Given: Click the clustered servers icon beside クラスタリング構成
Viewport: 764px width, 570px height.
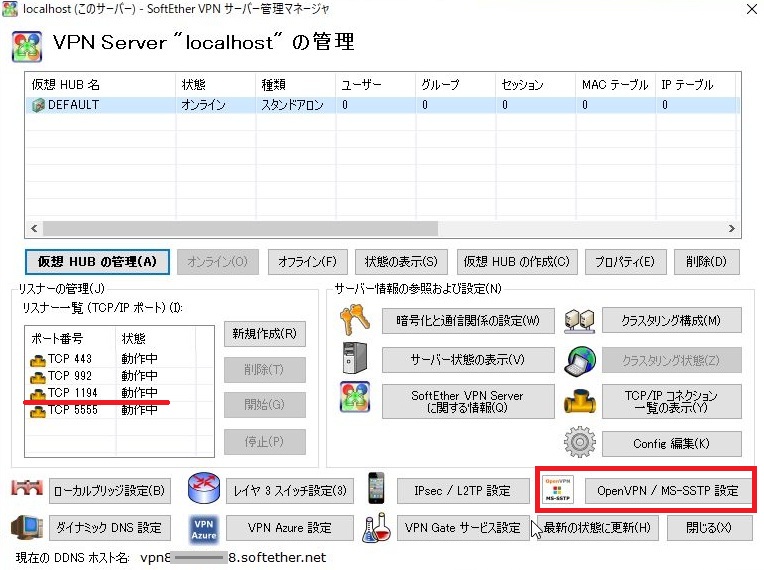Looking at the screenshot, I should coord(579,321).
